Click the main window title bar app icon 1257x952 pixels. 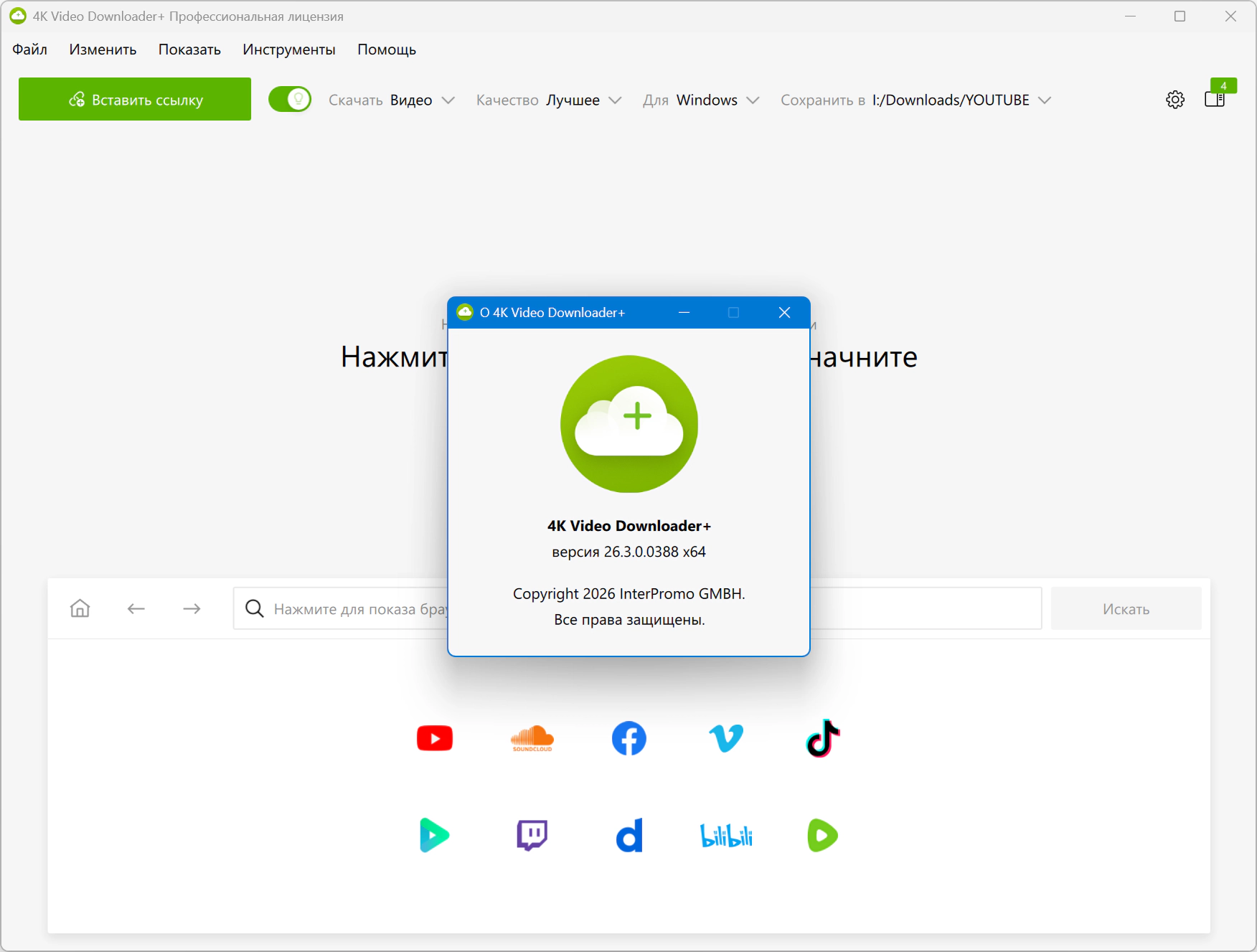click(x=18, y=16)
